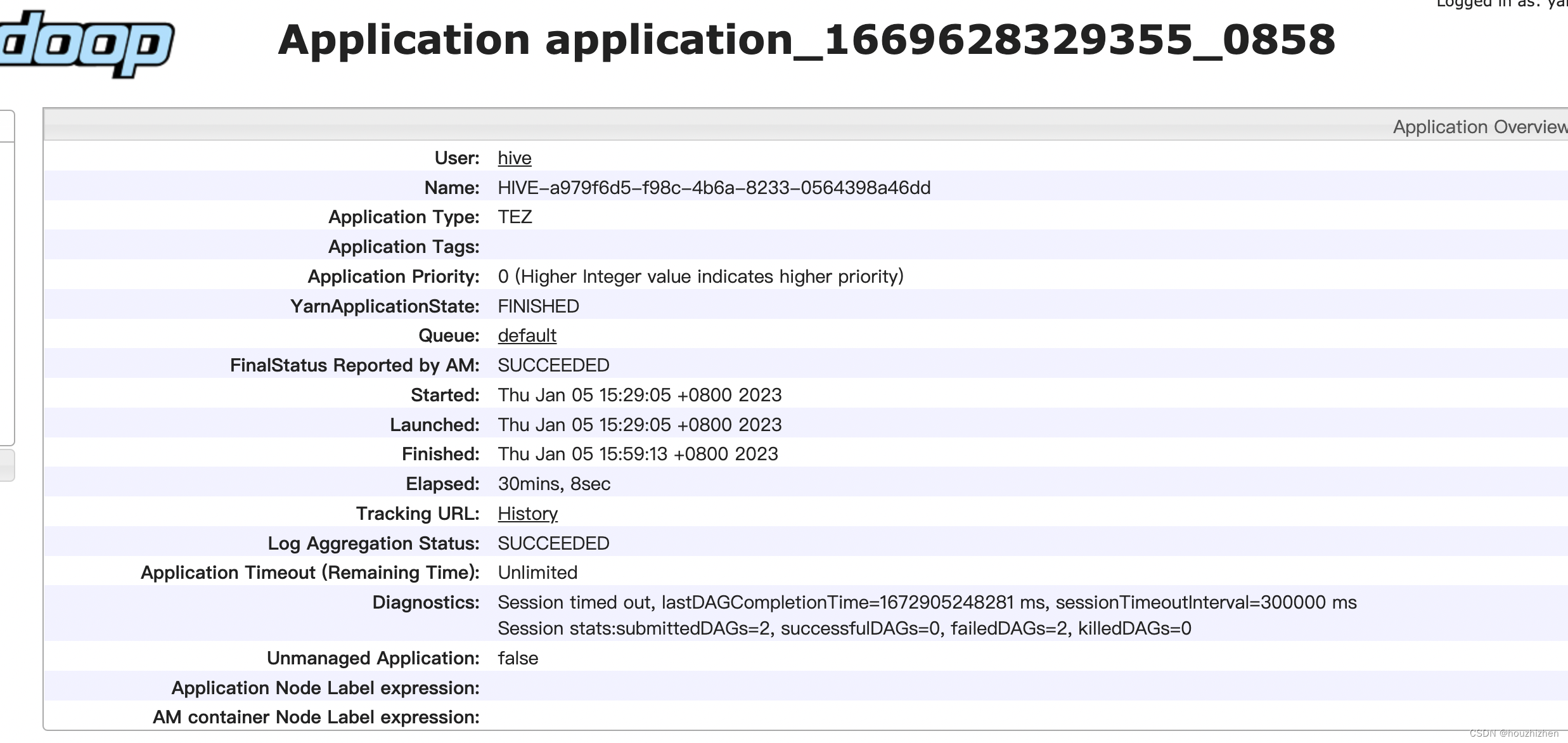
Task: Select the HIVE-a979f6d5 application name value
Action: click(x=714, y=188)
